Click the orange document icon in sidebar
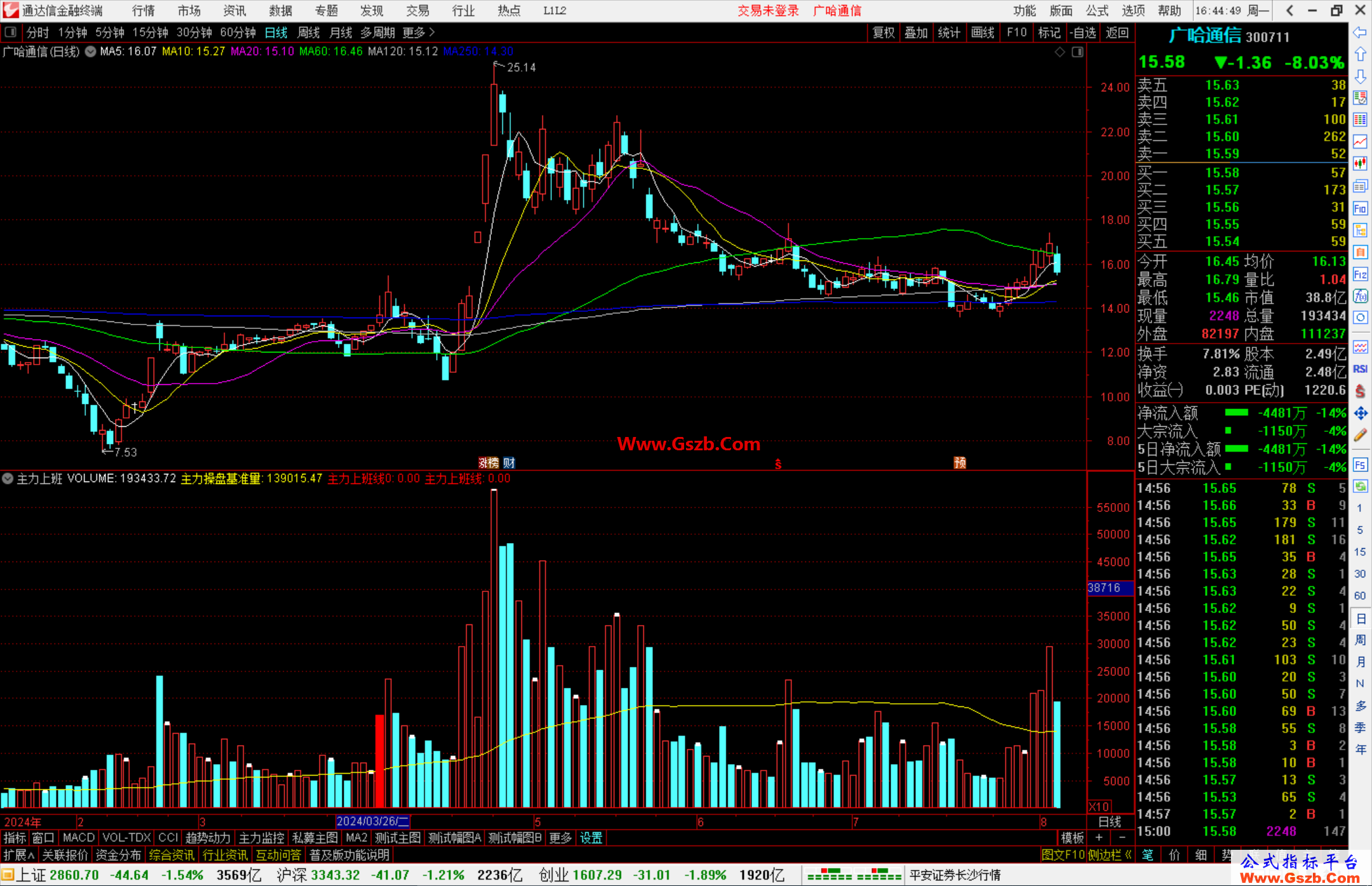Viewport: 1372px width, 886px height. (x=1360, y=252)
